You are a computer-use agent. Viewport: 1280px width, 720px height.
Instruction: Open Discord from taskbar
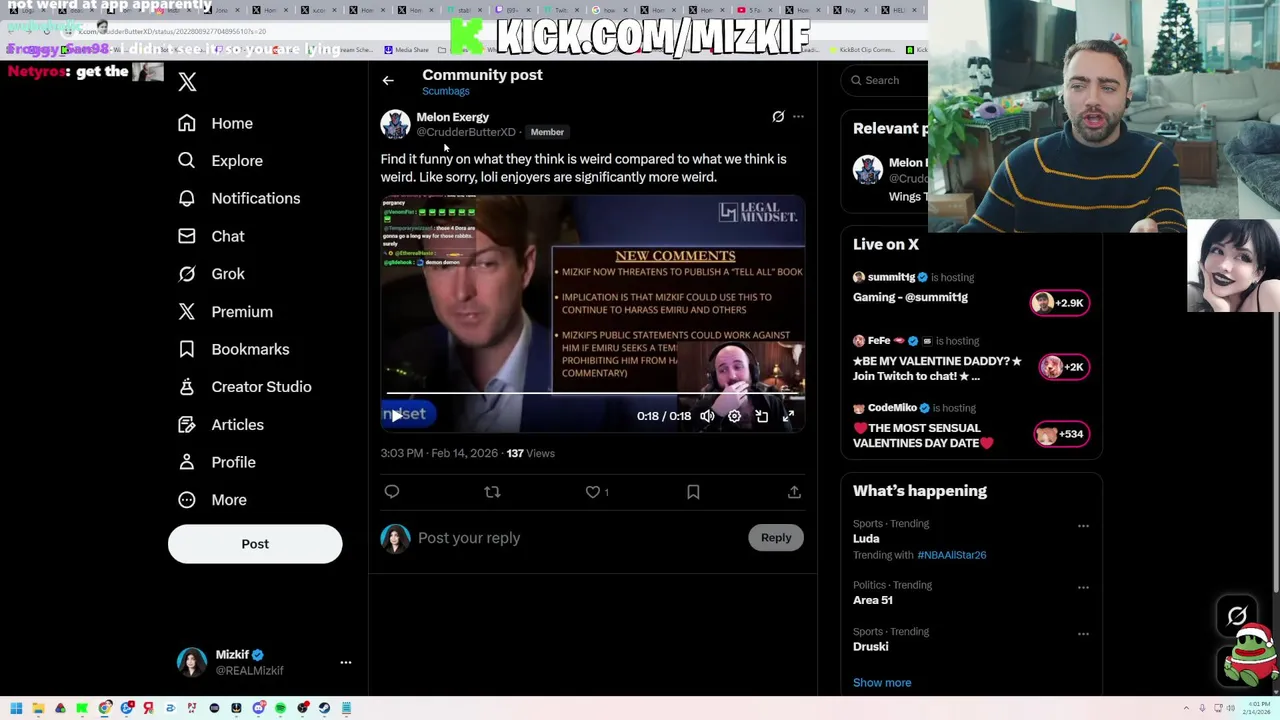(259, 708)
